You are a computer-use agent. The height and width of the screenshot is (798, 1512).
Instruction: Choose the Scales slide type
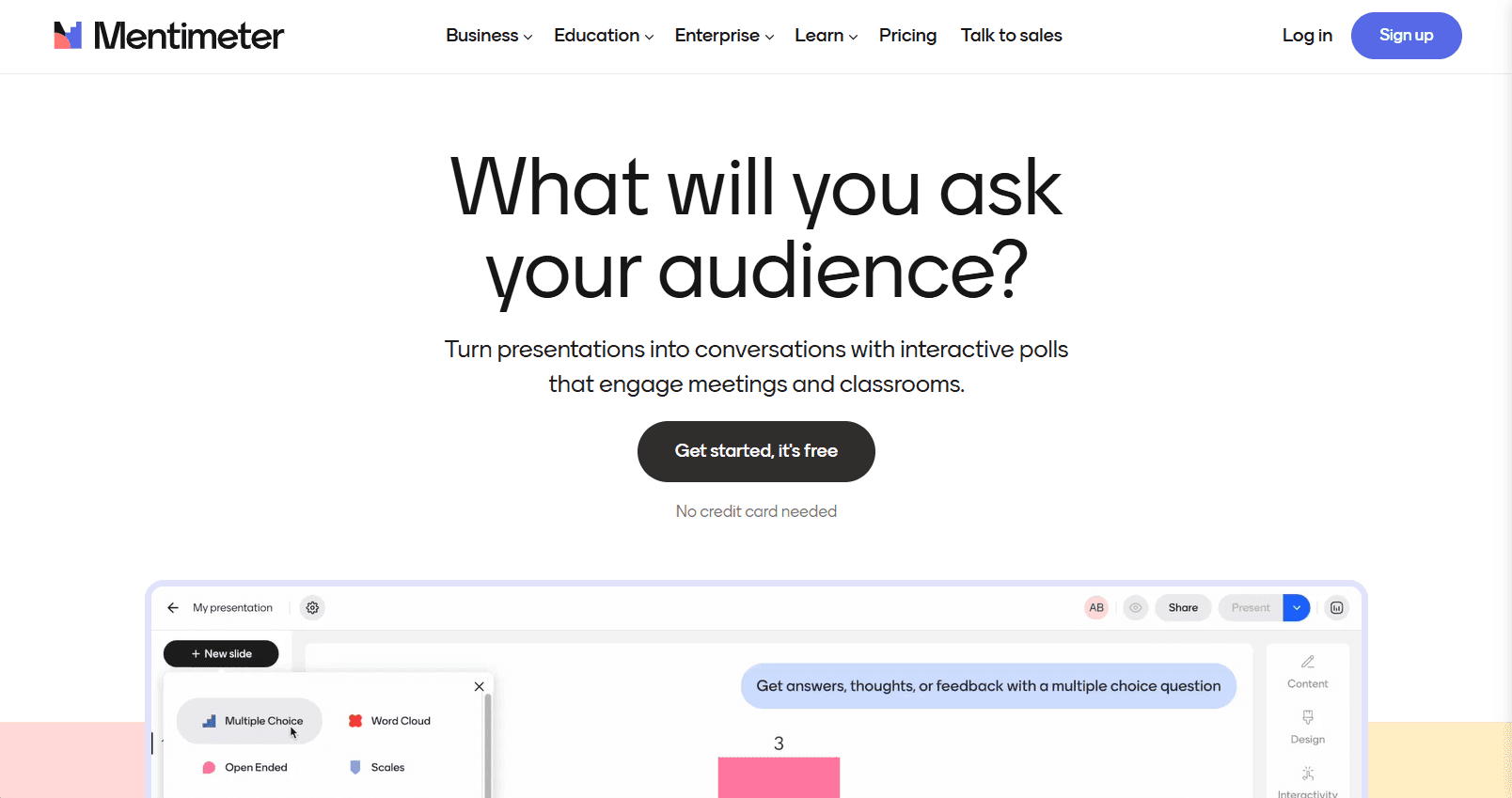pos(377,768)
